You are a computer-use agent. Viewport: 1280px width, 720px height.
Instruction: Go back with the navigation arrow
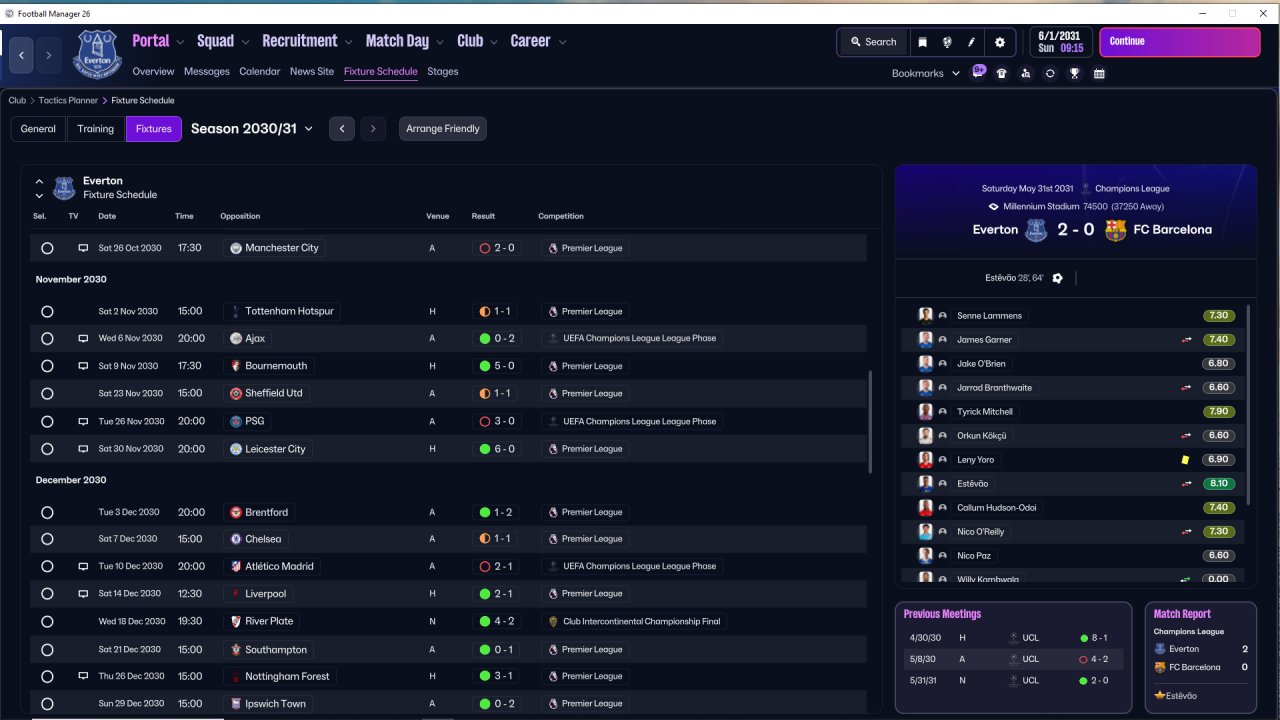click(x=22, y=56)
